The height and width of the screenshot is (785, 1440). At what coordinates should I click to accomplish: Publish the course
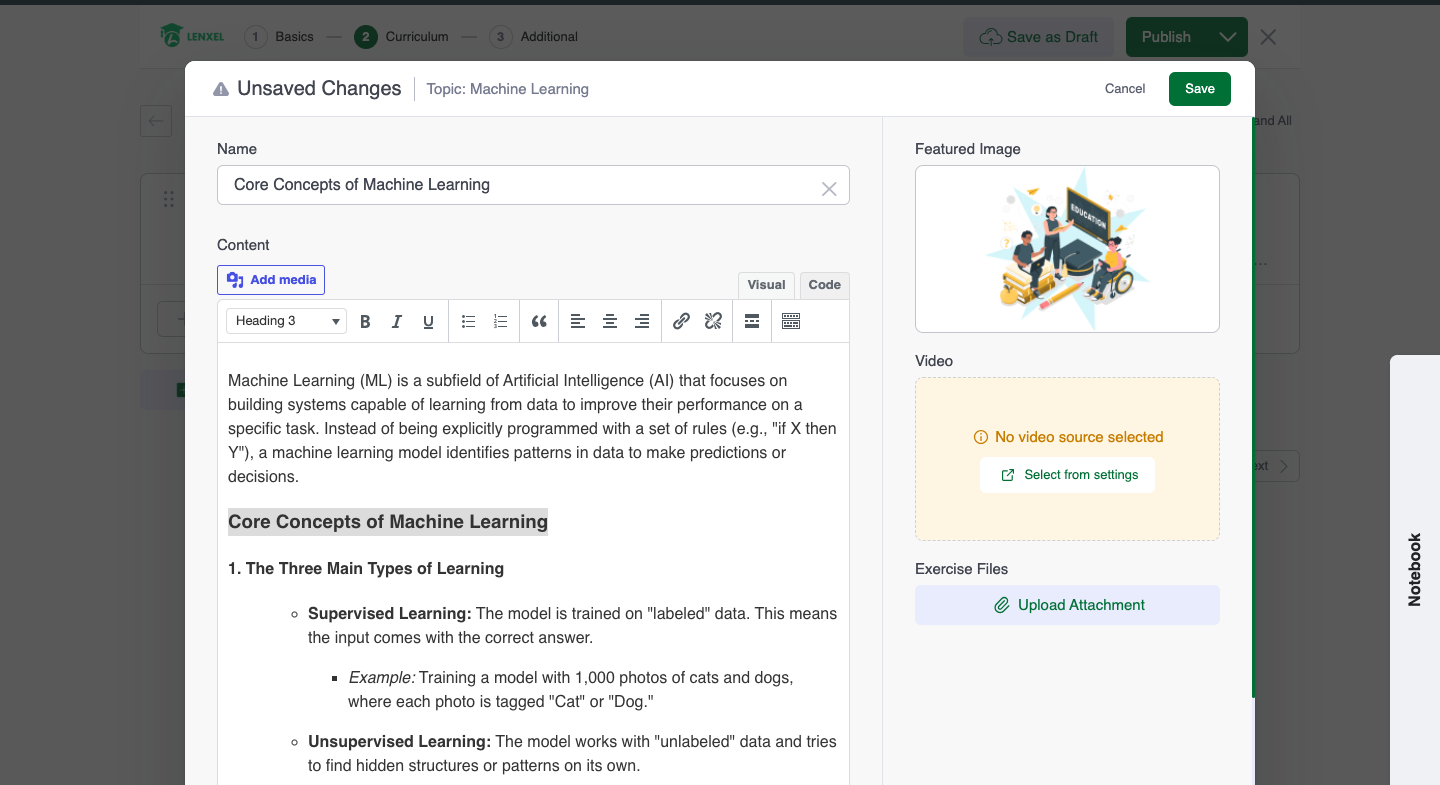click(1167, 37)
